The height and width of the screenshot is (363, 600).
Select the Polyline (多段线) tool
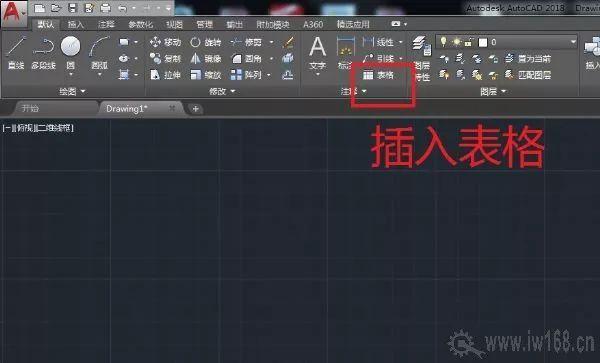click(x=43, y=53)
